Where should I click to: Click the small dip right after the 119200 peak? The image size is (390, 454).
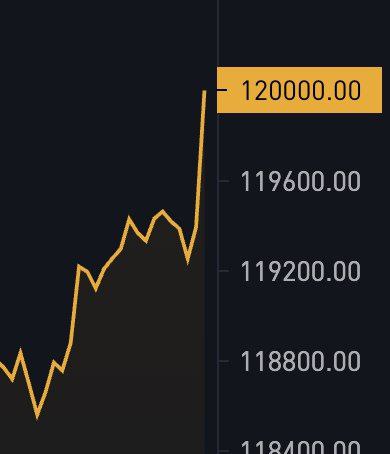tap(96, 289)
